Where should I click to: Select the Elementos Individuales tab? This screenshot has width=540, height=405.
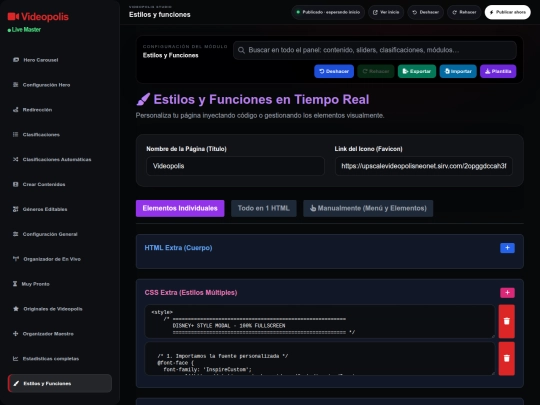pos(180,208)
